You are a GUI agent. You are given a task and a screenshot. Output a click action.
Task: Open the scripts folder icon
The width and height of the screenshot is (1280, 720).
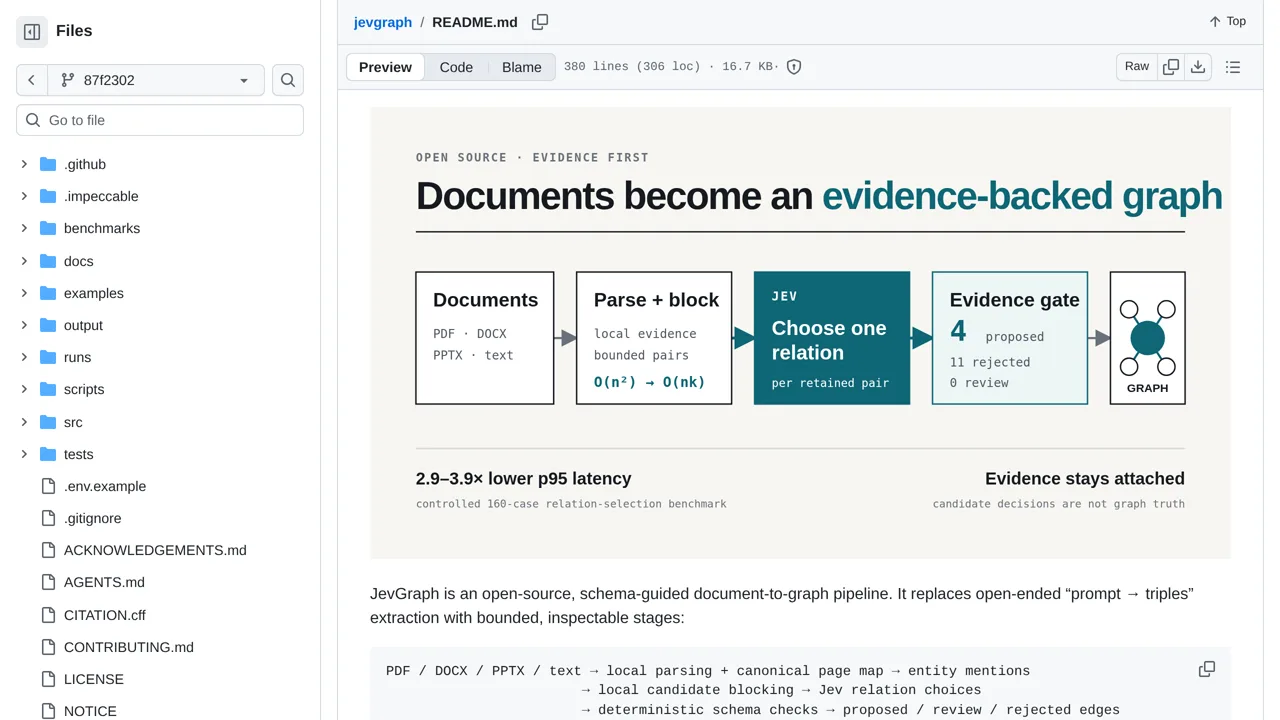[48, 389]
